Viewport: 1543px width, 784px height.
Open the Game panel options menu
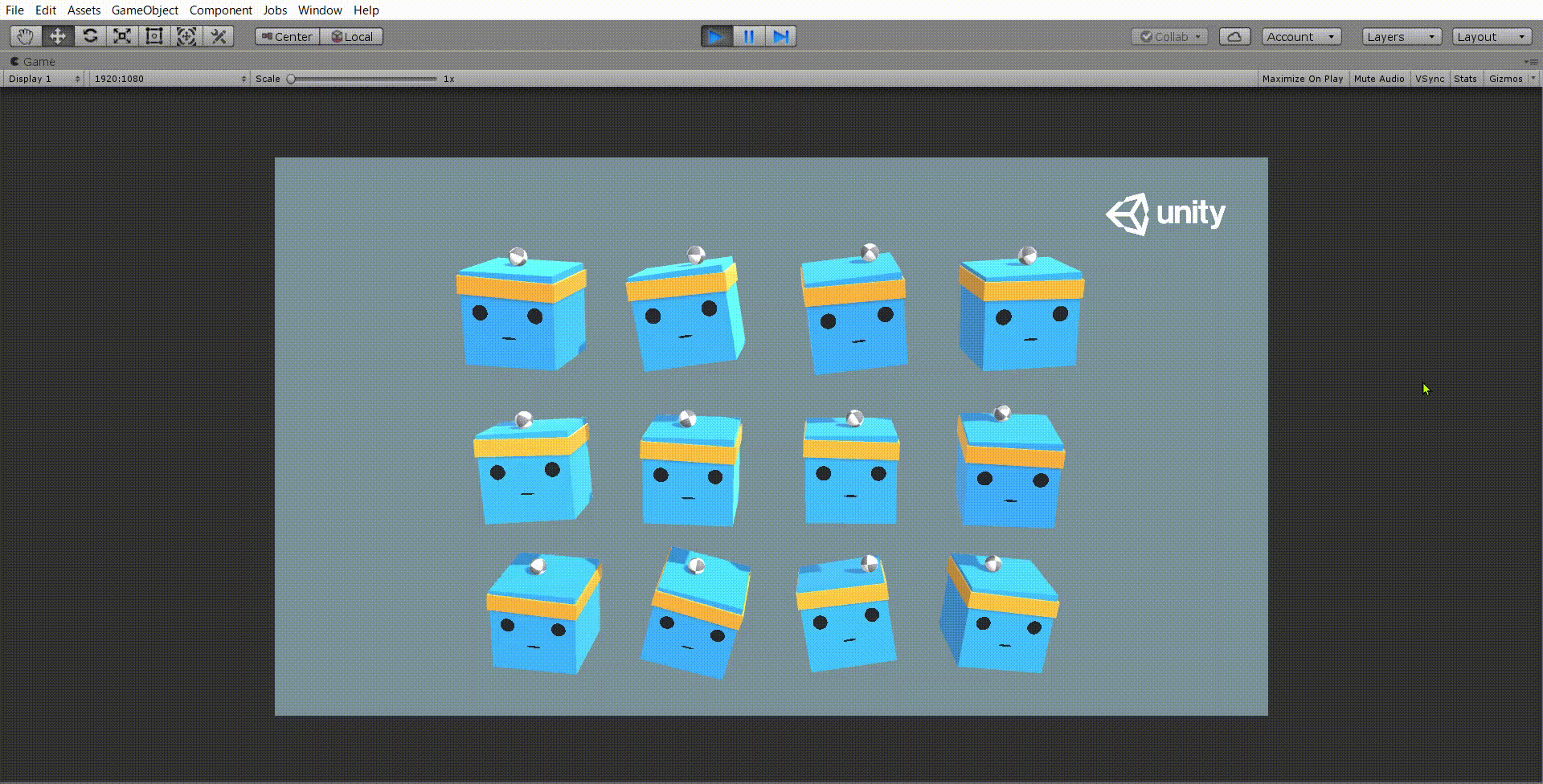pos(1532,62)
